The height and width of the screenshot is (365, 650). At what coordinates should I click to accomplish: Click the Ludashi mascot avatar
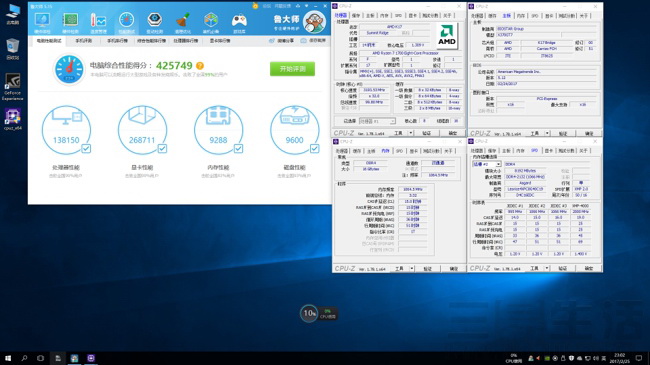(315, 22)
